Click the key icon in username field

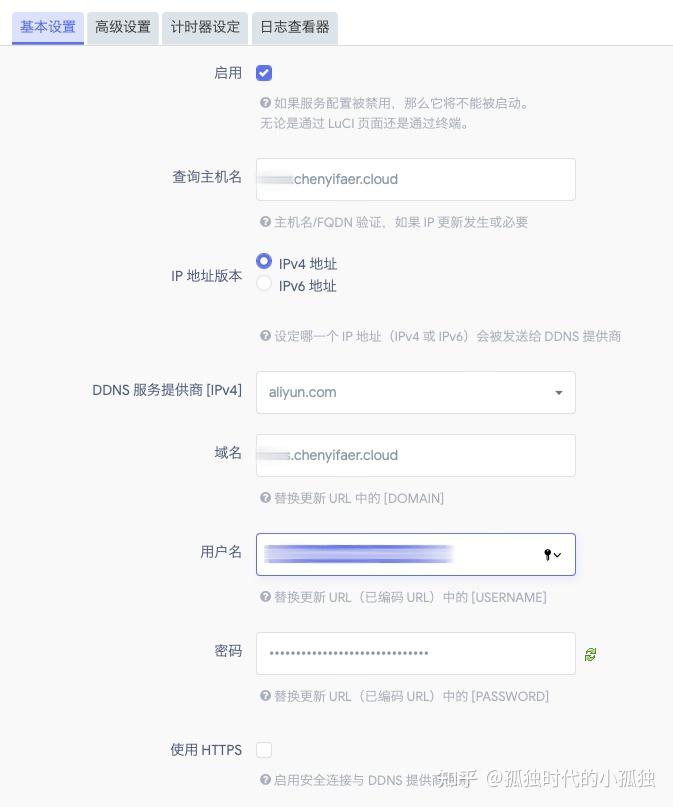(x=548, y=555)
